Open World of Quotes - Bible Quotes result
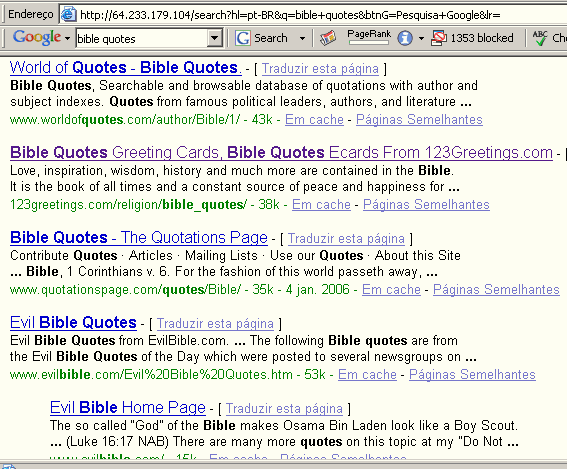The image size is (567, 469). [125, 68]
